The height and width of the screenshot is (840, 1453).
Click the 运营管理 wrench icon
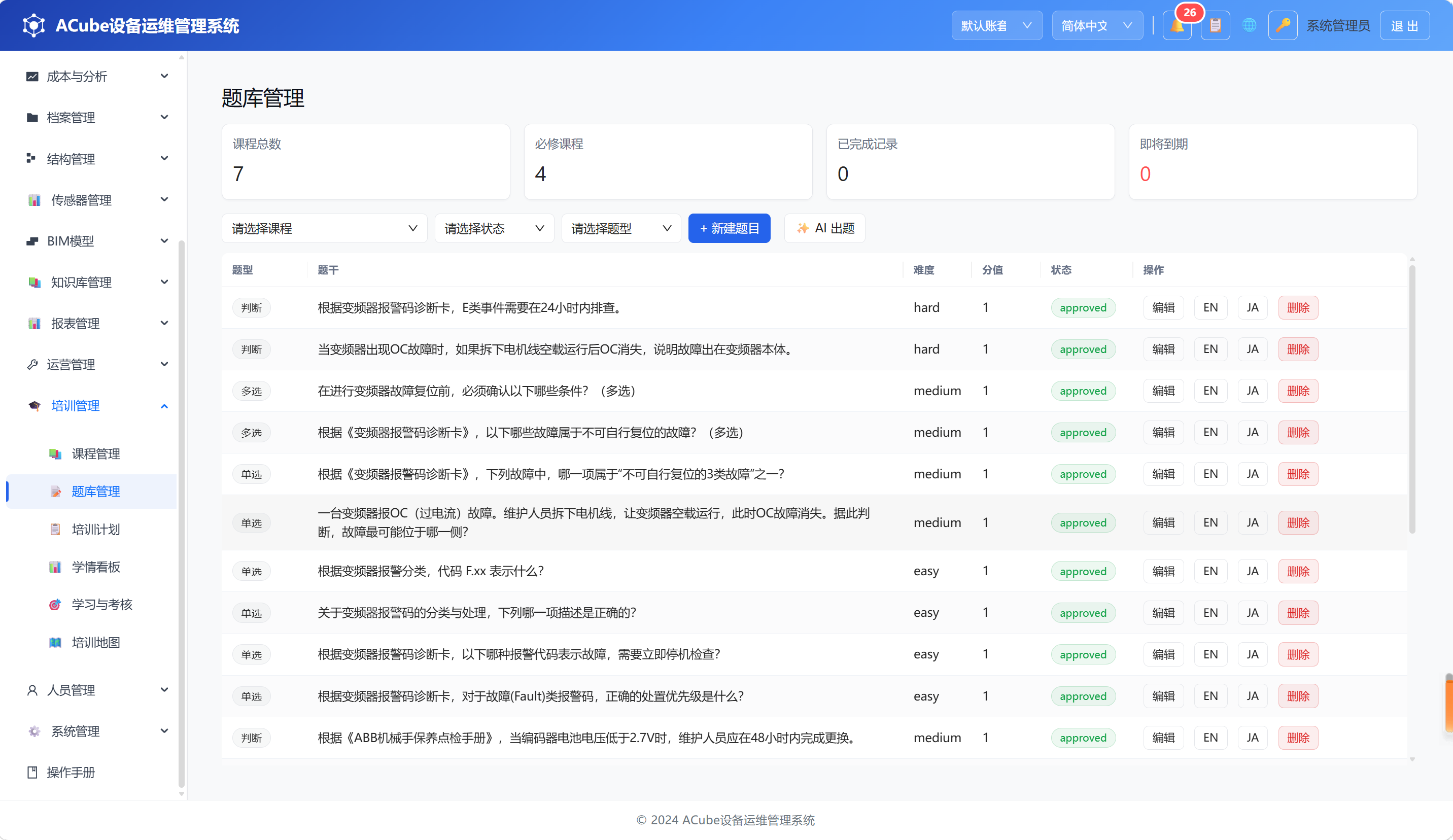[x=32, y=364]
